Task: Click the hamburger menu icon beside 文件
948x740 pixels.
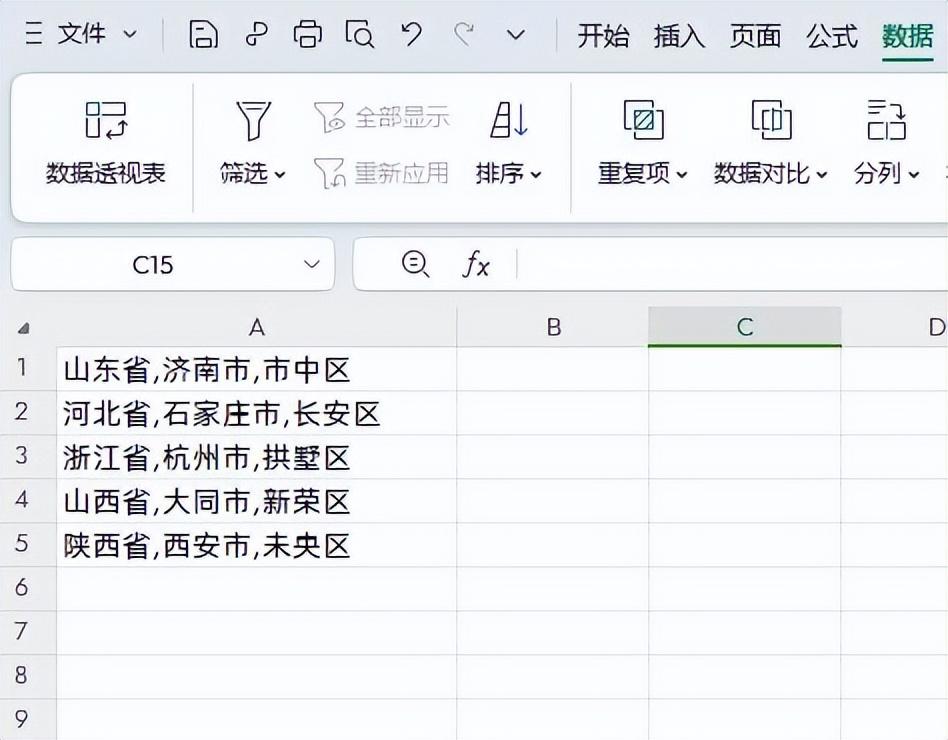Action: click(34, 34)
